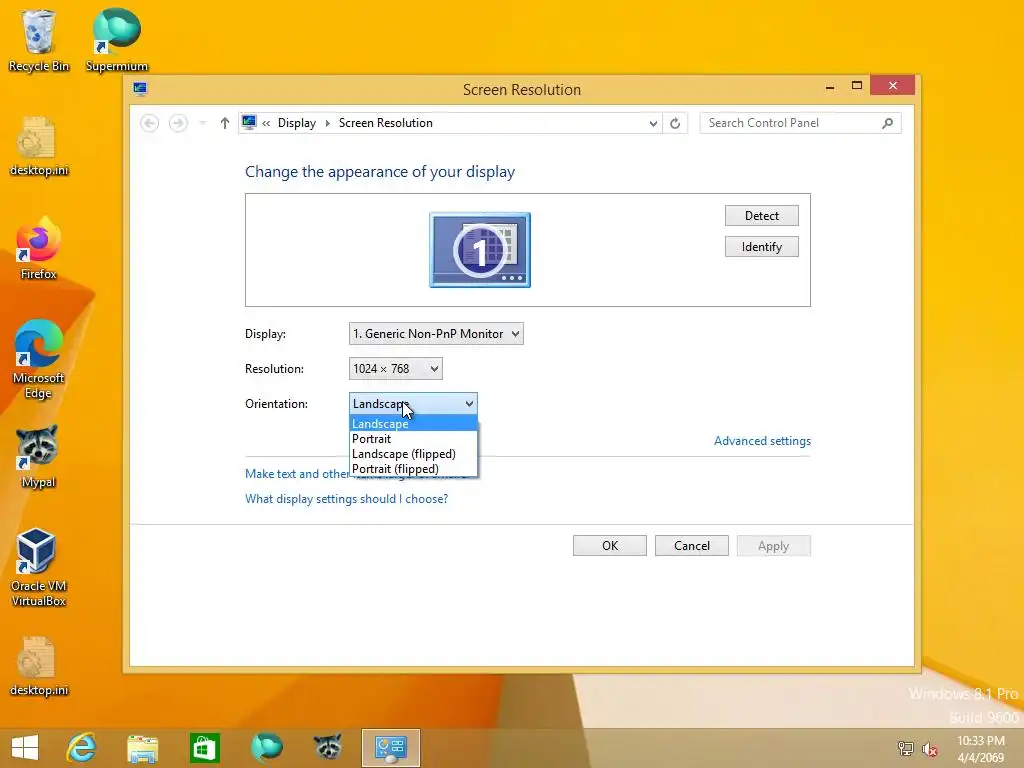Expand the arrow between Display and Screen Resolution

[x=327, y=123]
